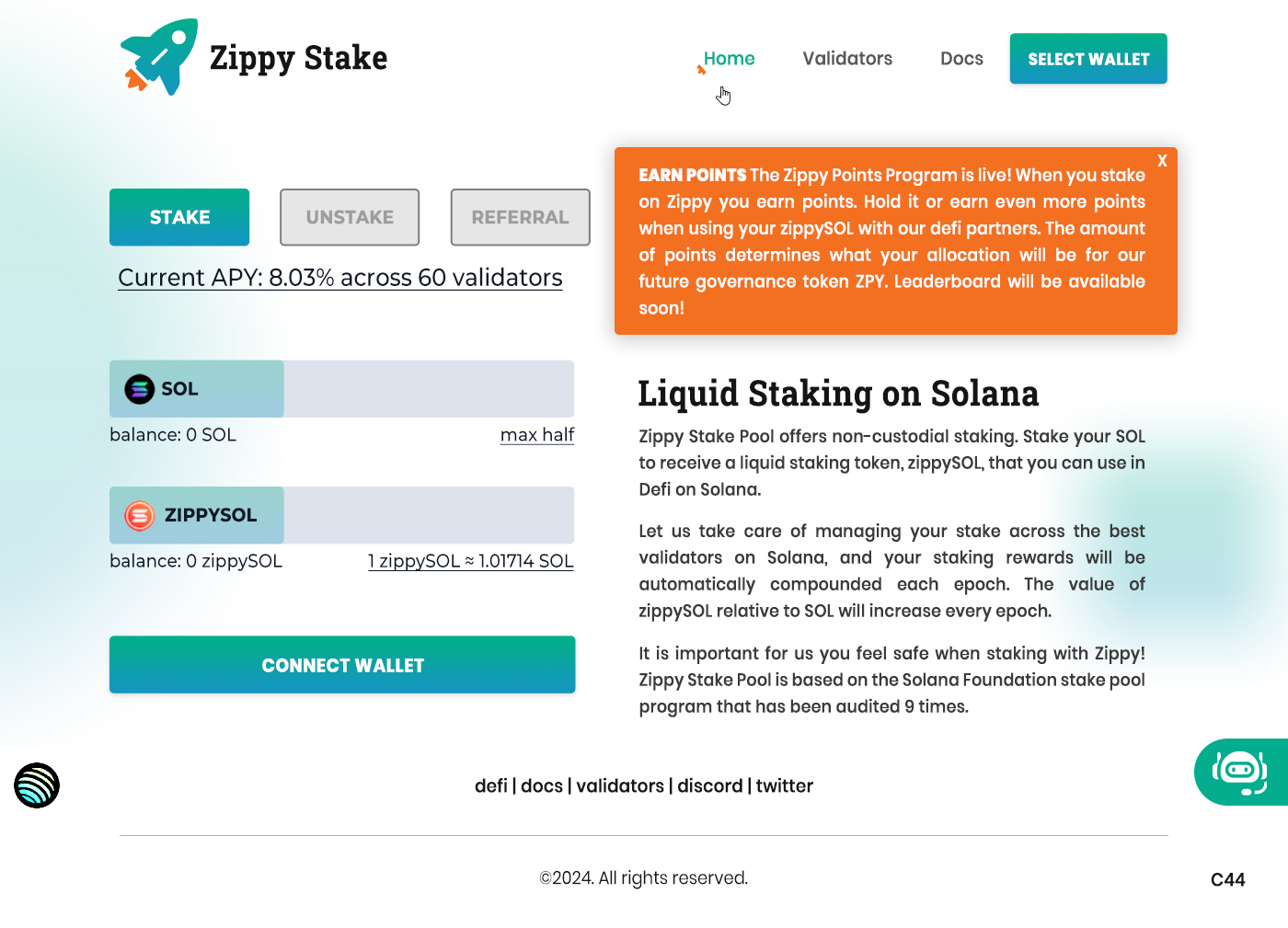Image resolution: width=1288 pixels, height=928 pixels.
Task: Switch to the Unstake tab
Action: tap(350, 217)
